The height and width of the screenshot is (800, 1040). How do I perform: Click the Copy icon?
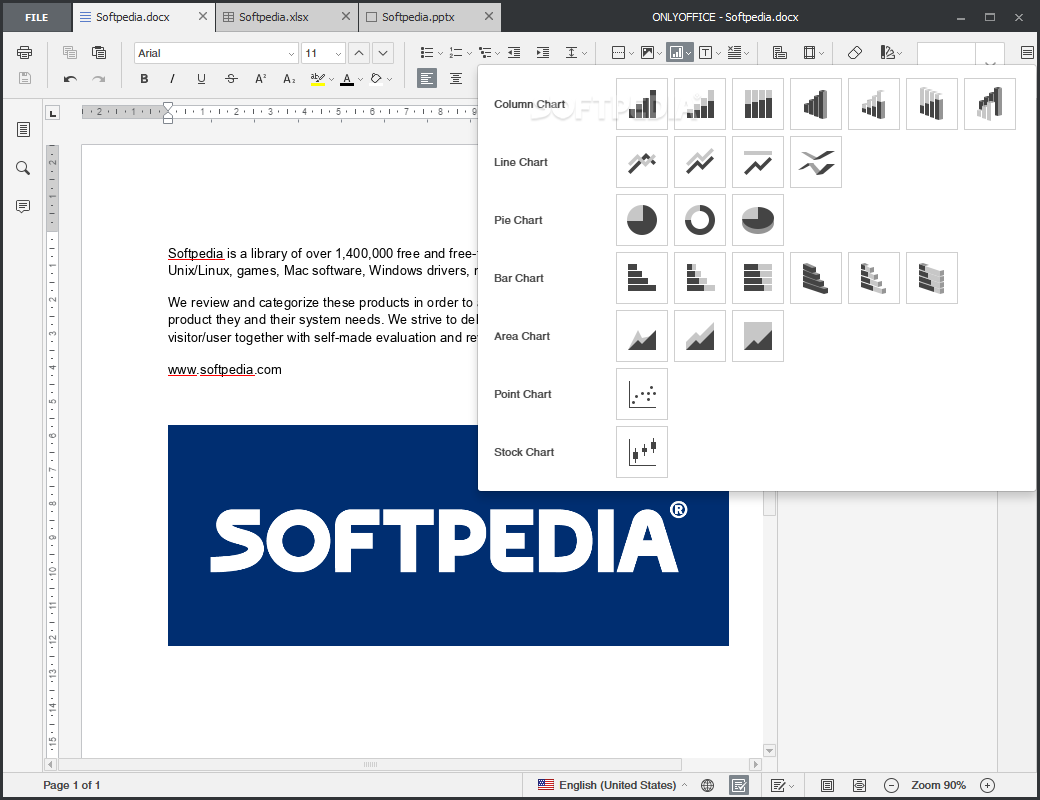coord(70,52)
